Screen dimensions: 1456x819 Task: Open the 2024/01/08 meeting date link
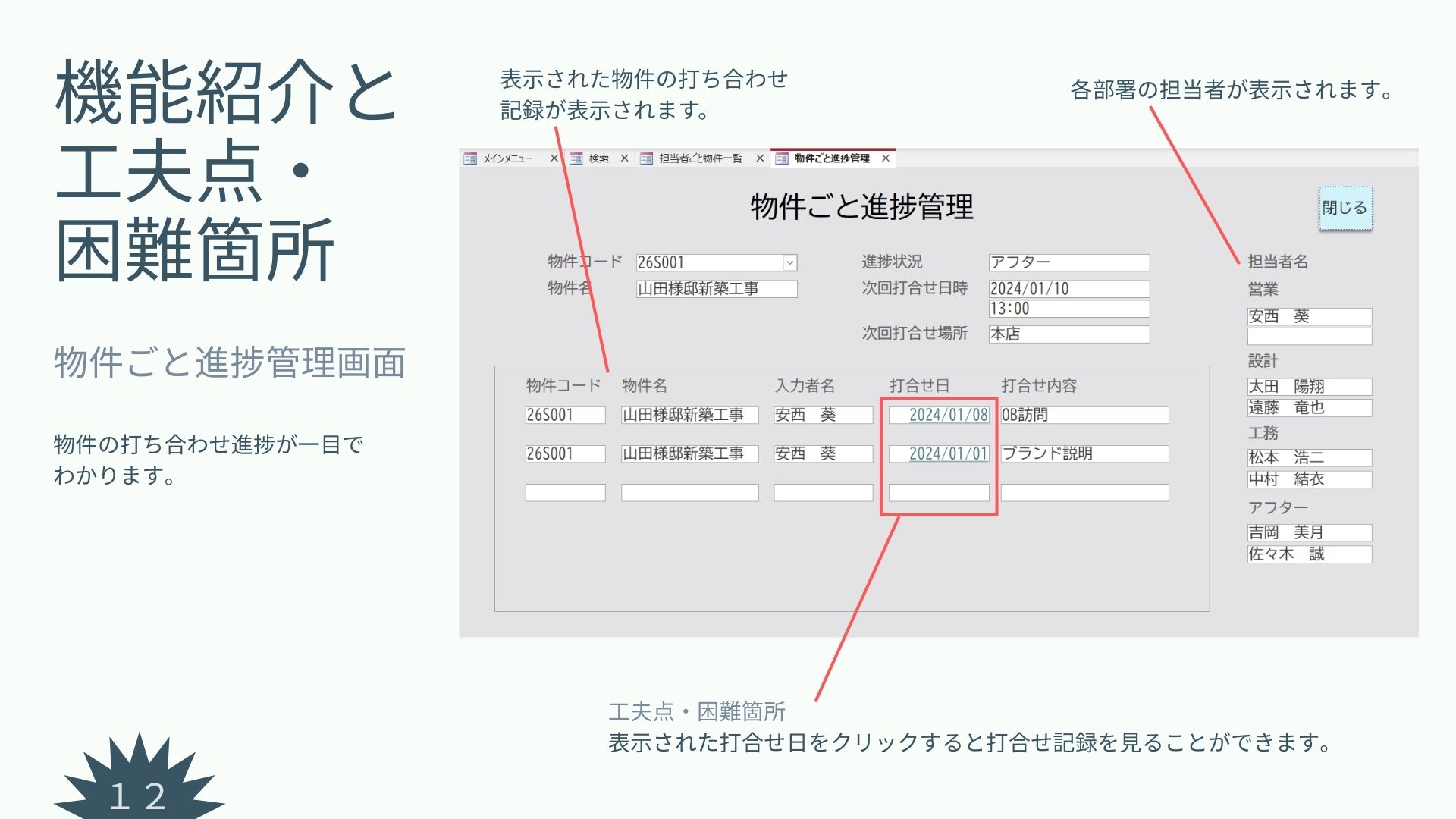click(948, 415)
